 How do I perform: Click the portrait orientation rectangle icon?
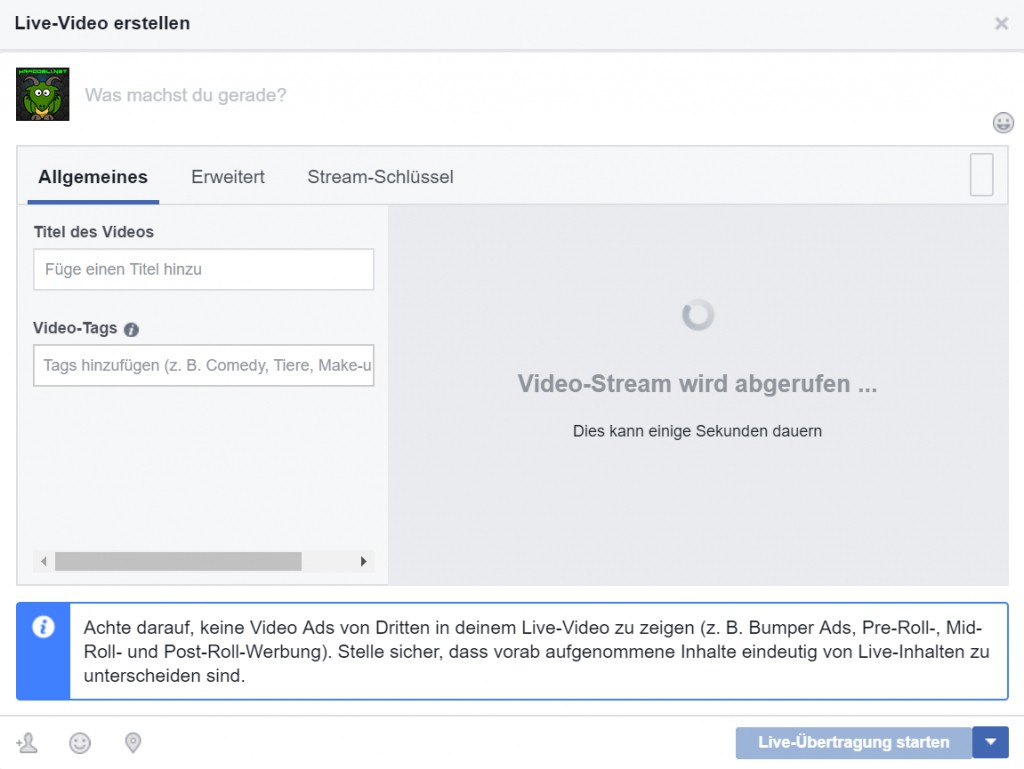pyautogui.click(x=981, y=175)
